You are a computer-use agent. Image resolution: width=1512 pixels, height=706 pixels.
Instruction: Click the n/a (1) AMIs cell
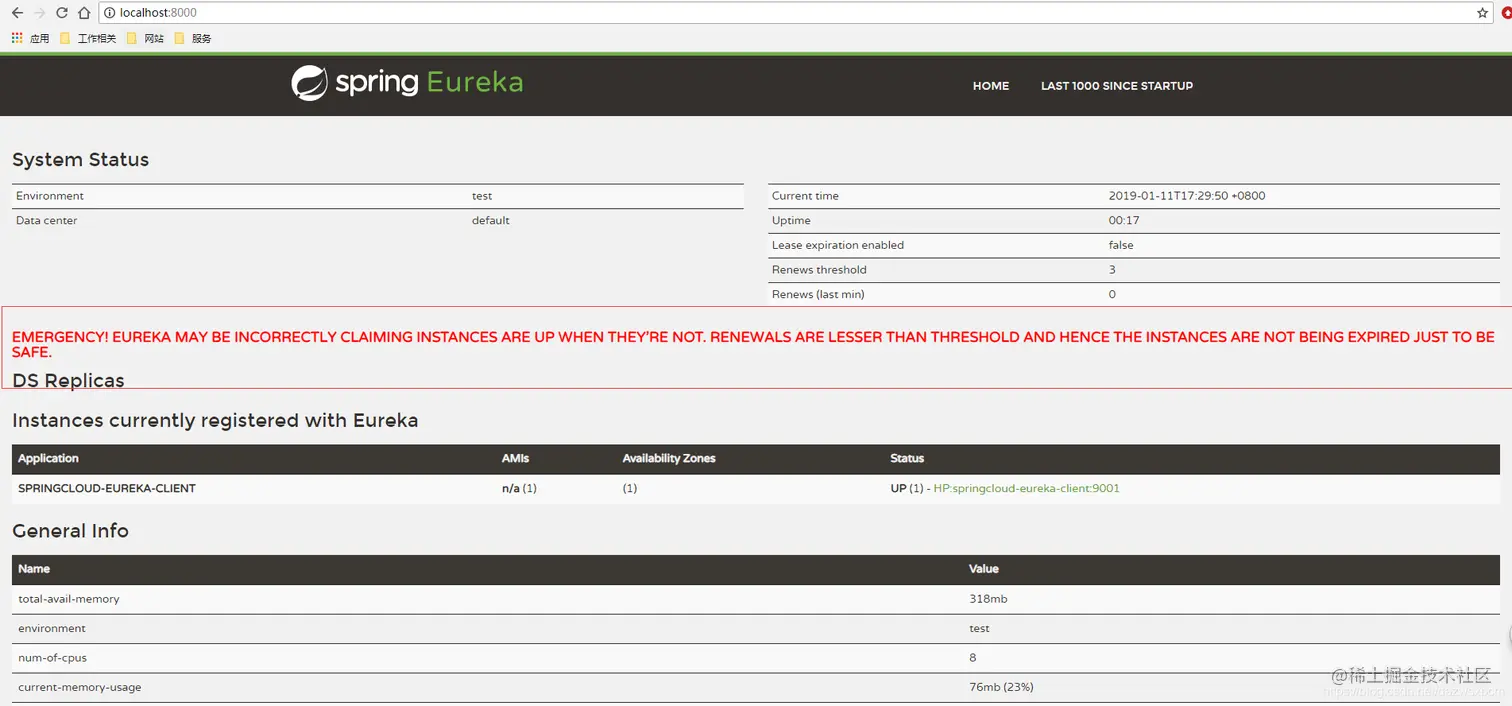(519, 488)
